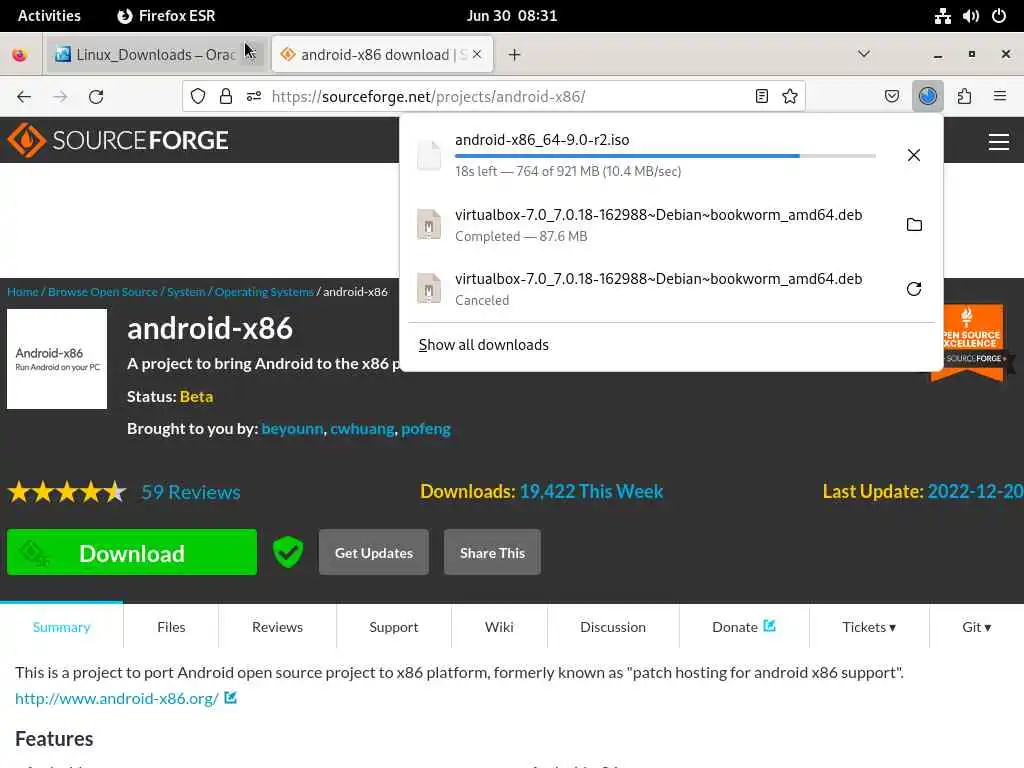Open the Firefox ESR app menu
The image size is (1024, 768).
pyautogui.click(x=167, y=16)
